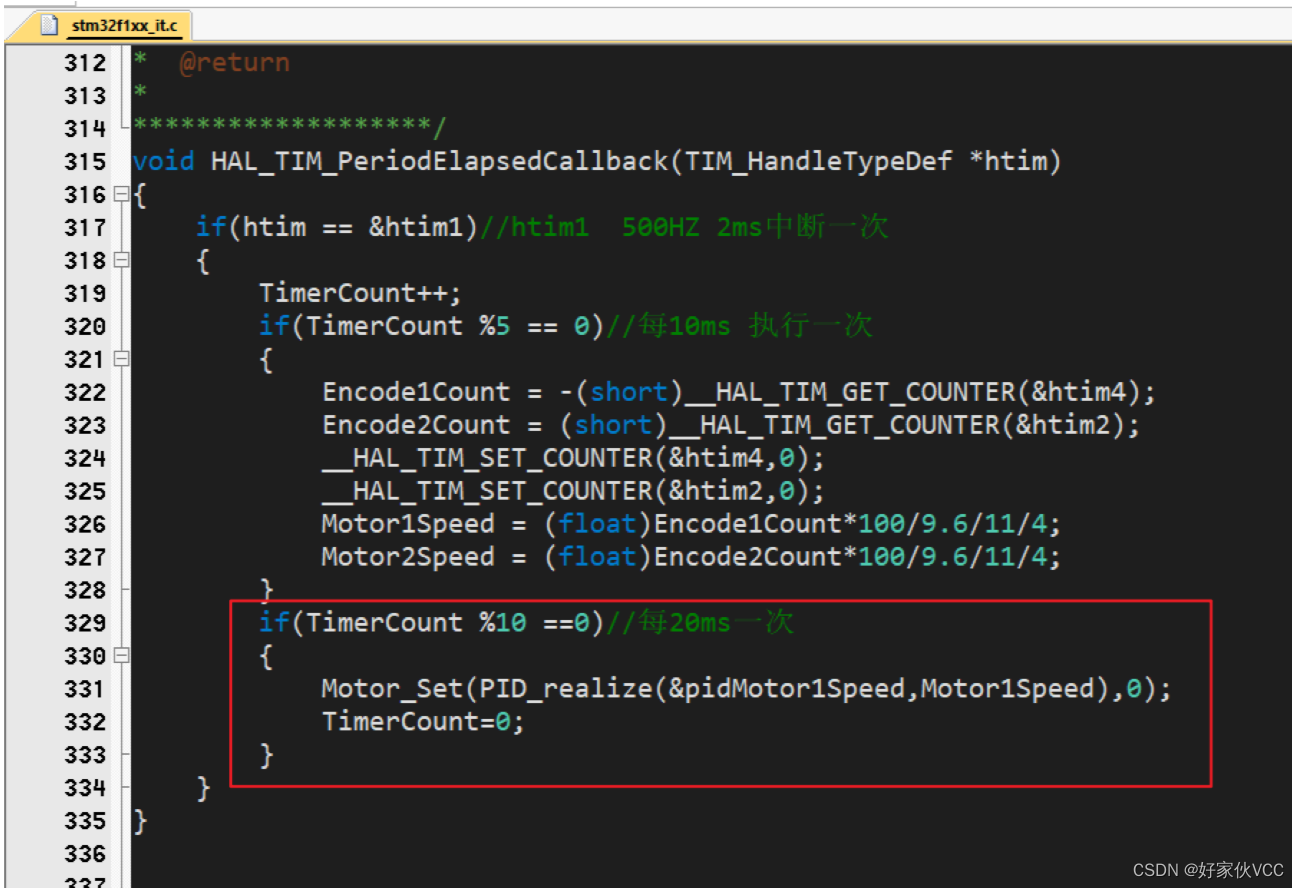Click __HAL_TIM_GET_COUNTER(&htim2) on line 323
The image size is (1300, 889).
(896, 425)
